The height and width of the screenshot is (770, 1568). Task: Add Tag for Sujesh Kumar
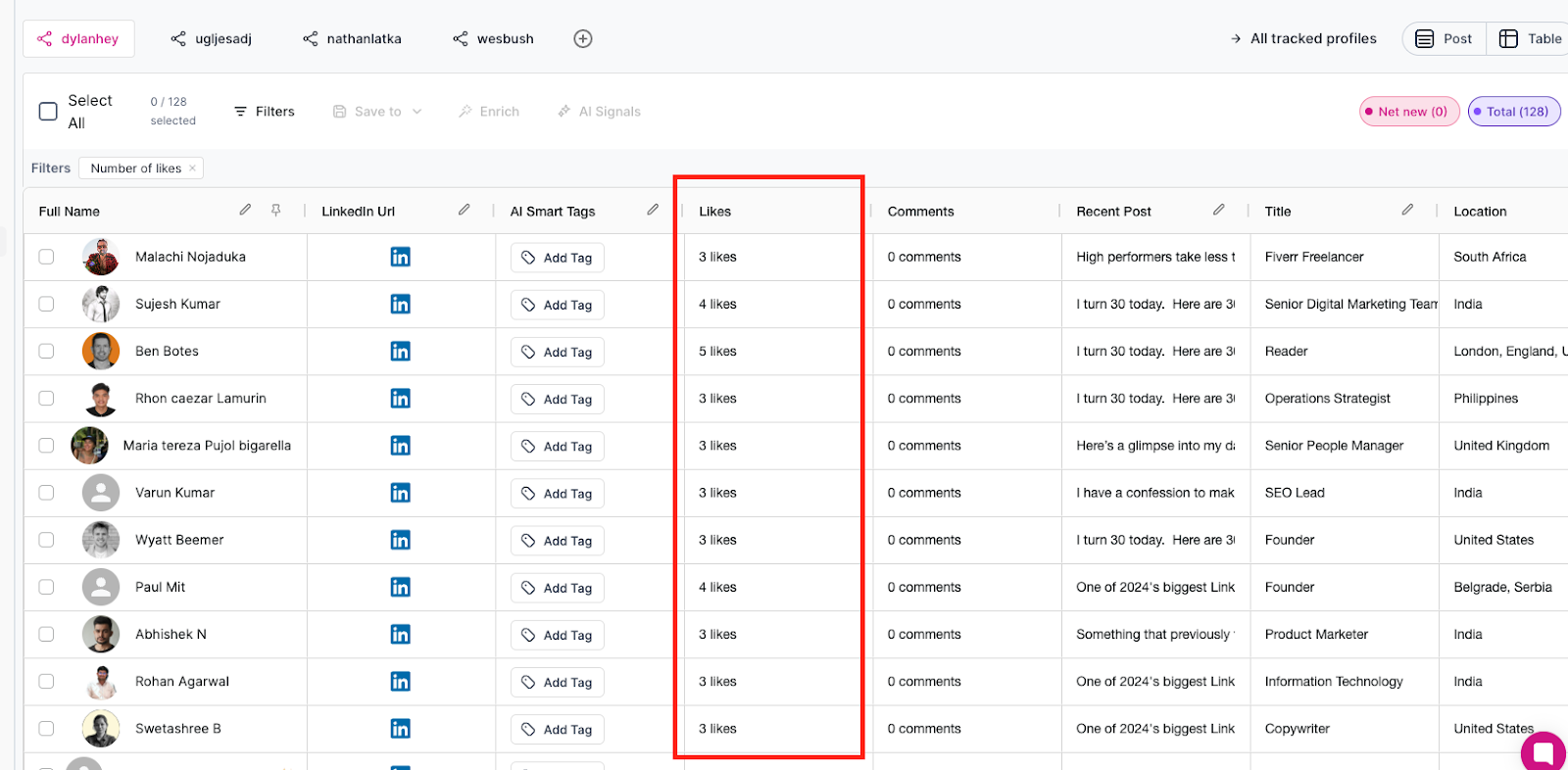click(557, 305)
